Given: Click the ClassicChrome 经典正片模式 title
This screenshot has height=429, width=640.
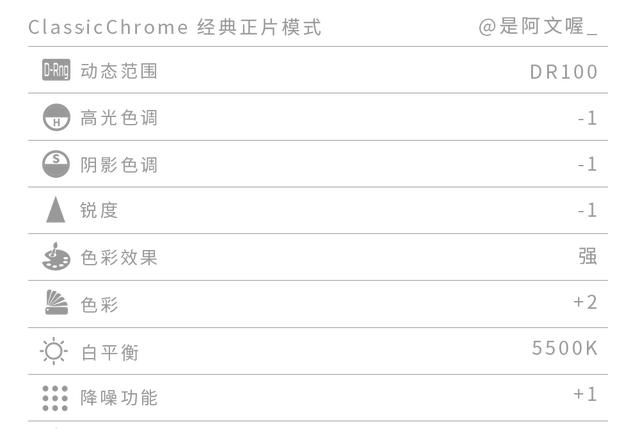Looking at the screenshot, I should coord(175,27).
